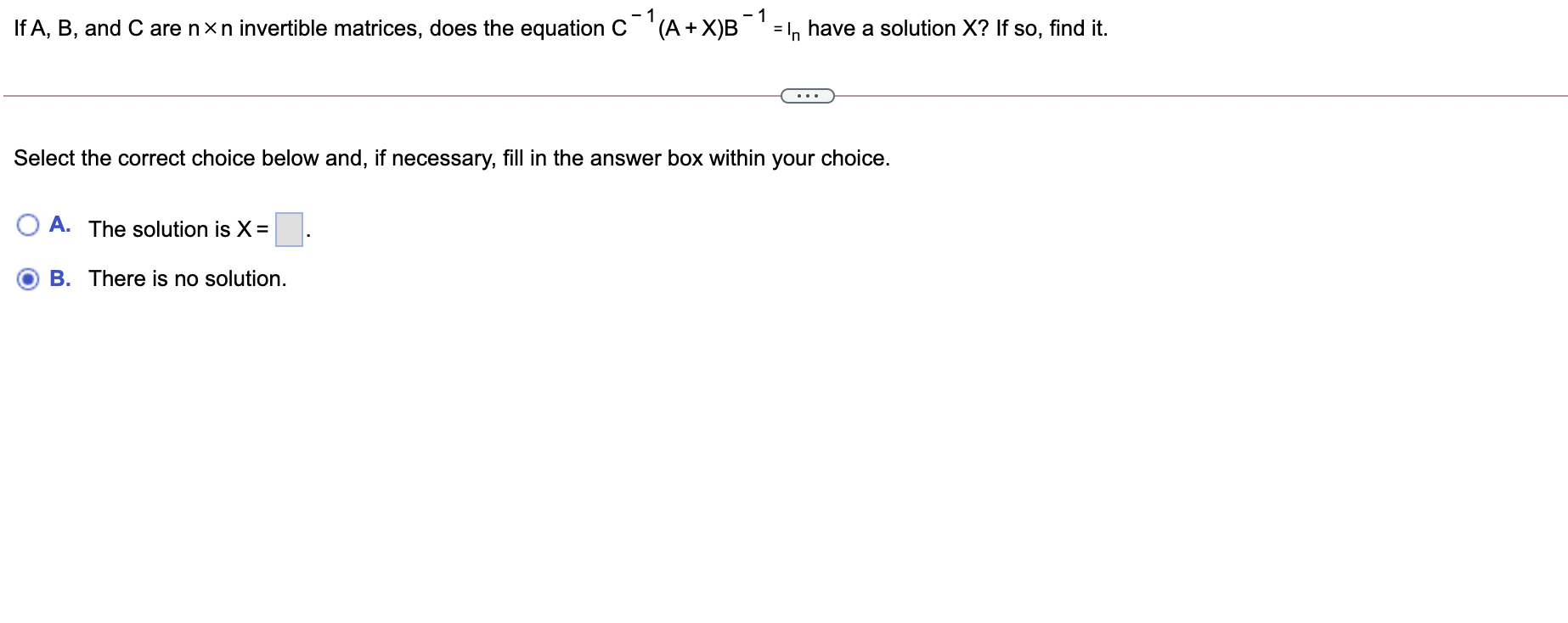Image resolution: width=1568 pixels, height=623 pixels.
Task: Deselect the currently chosen option B
Action: click(x=29, y=278)
